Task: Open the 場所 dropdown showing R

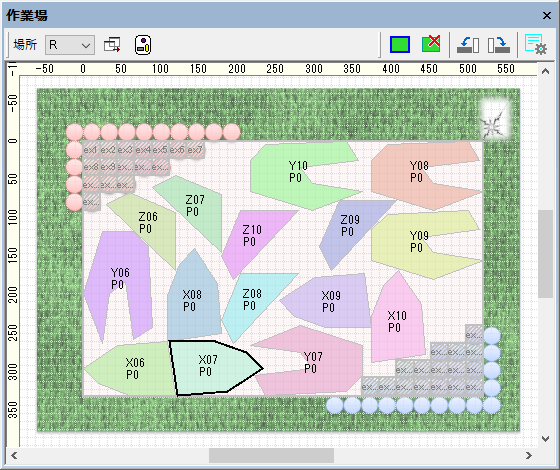Action: (x=70, y=45)
